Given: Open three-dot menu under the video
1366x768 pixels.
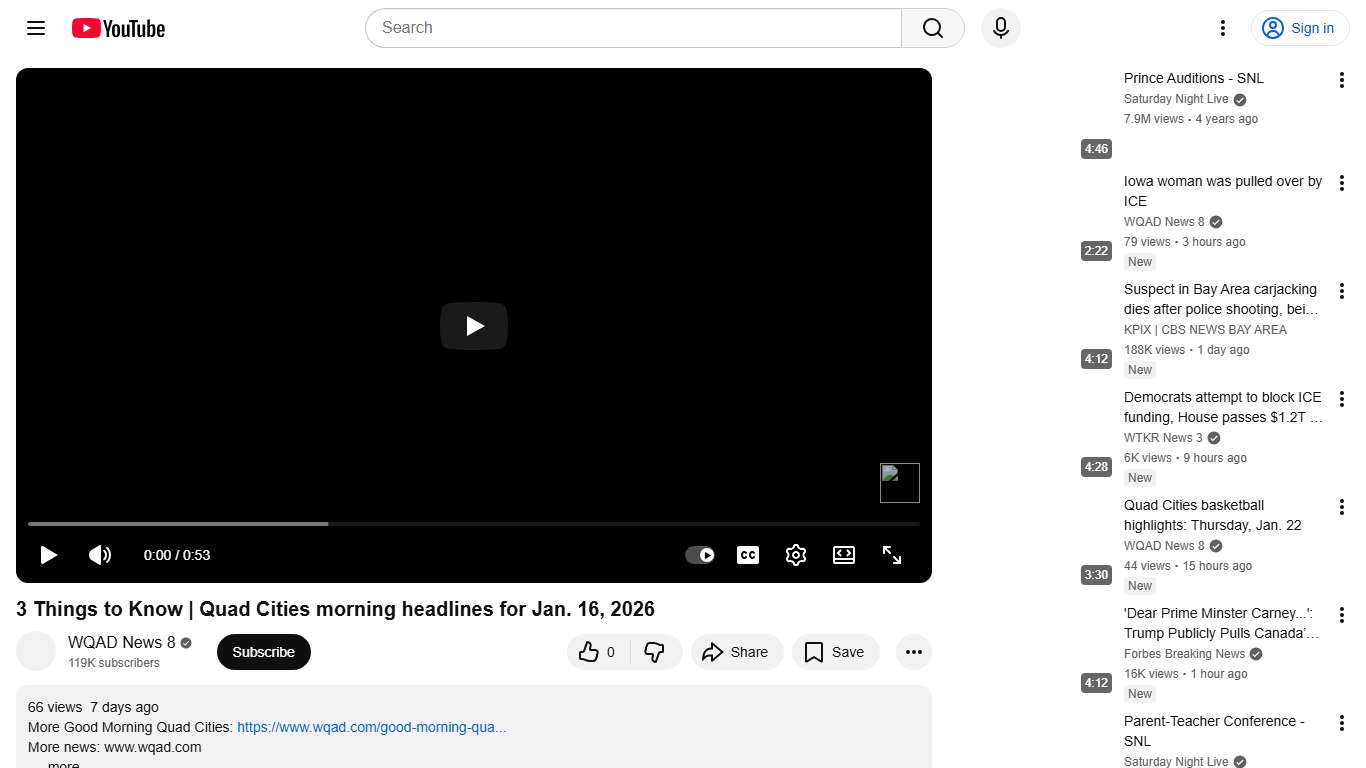Looking at the screenshot, I should [x=913, y=651].
